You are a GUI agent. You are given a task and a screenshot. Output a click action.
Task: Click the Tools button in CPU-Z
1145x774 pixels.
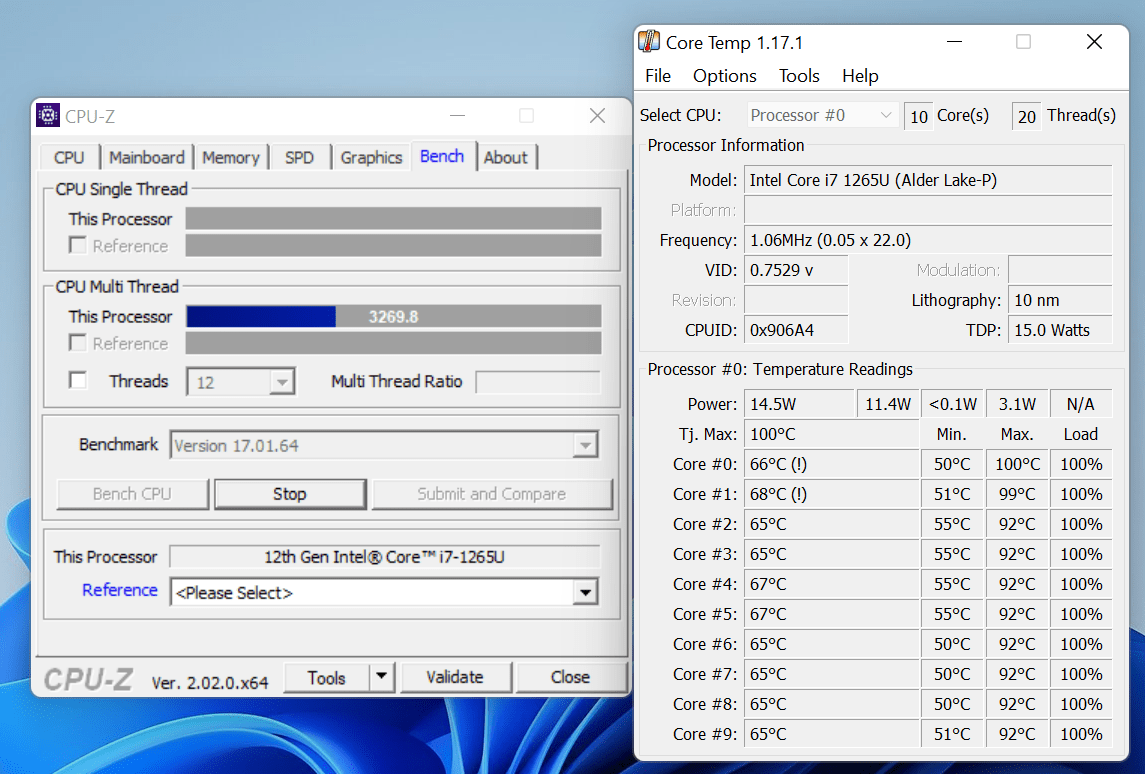326,677
